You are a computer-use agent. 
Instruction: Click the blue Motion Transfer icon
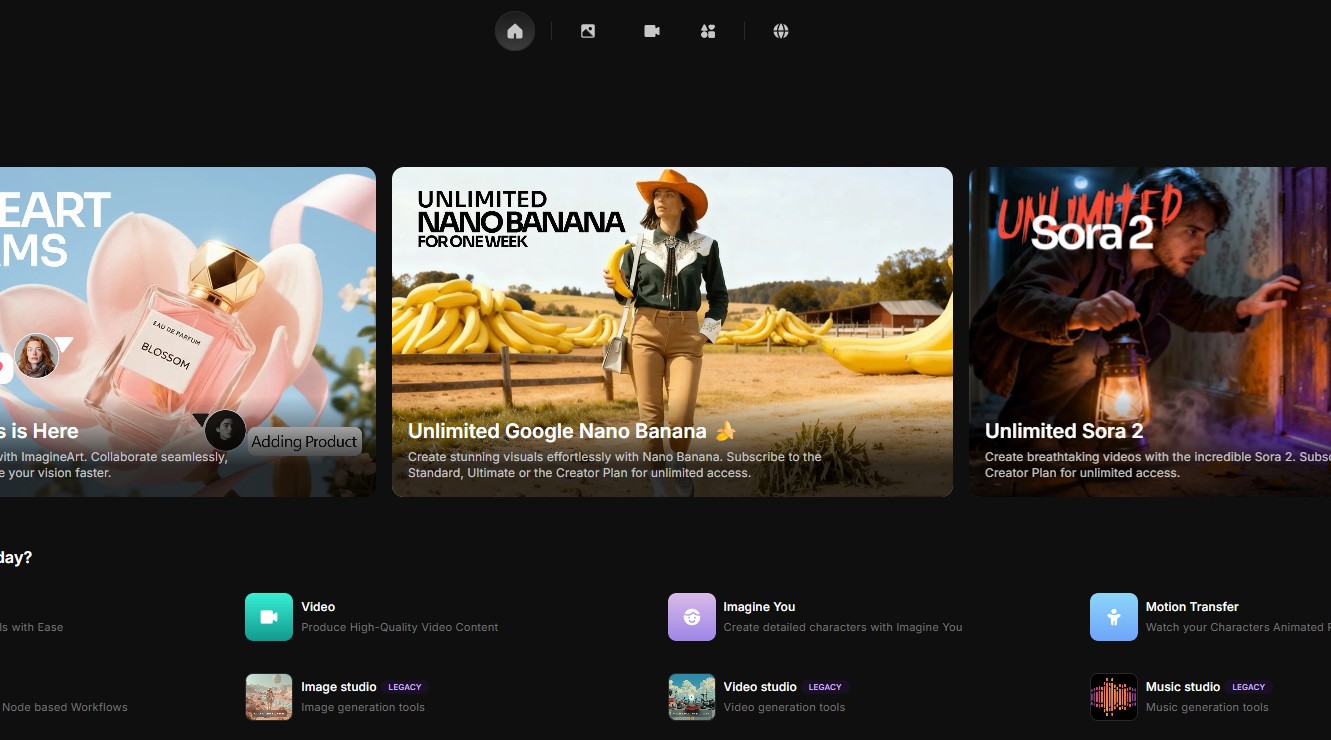coord(1114,617)
